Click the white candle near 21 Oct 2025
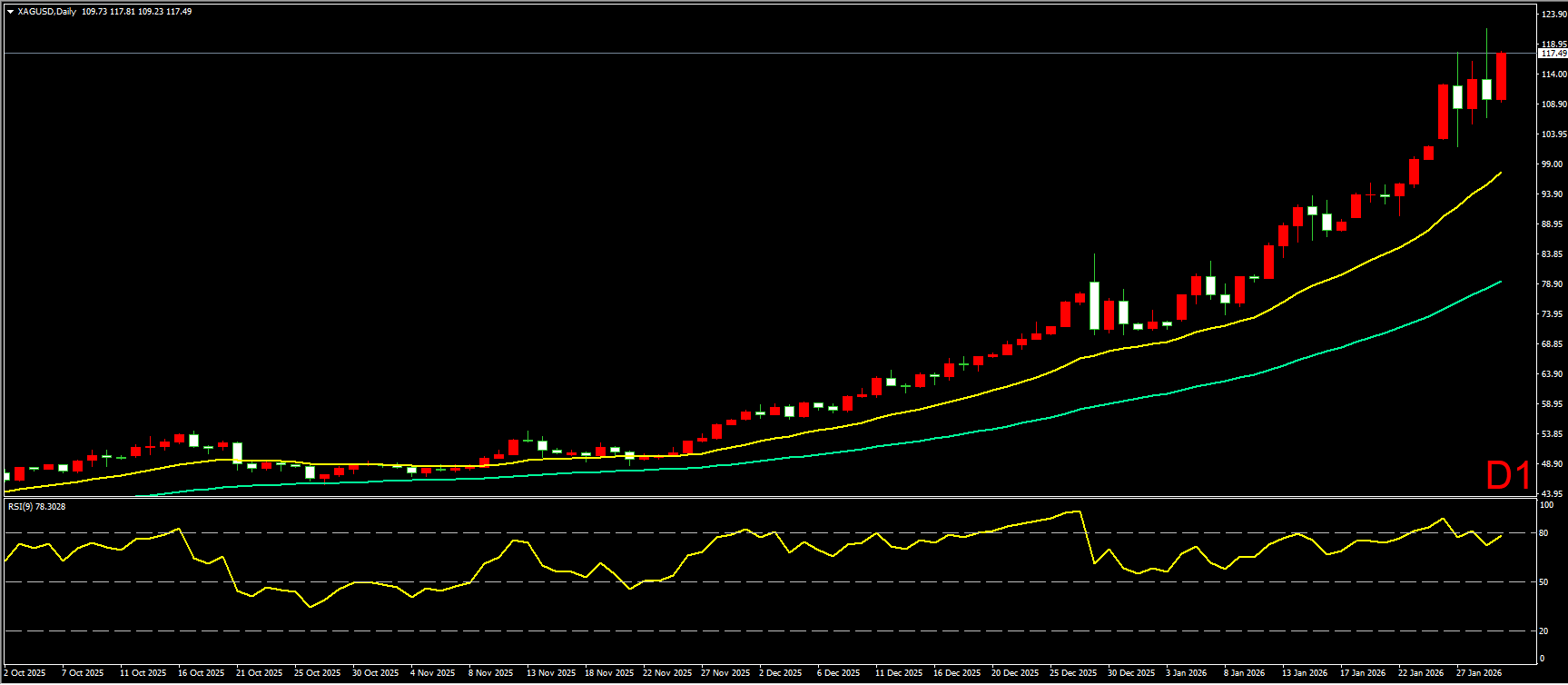 238,452
